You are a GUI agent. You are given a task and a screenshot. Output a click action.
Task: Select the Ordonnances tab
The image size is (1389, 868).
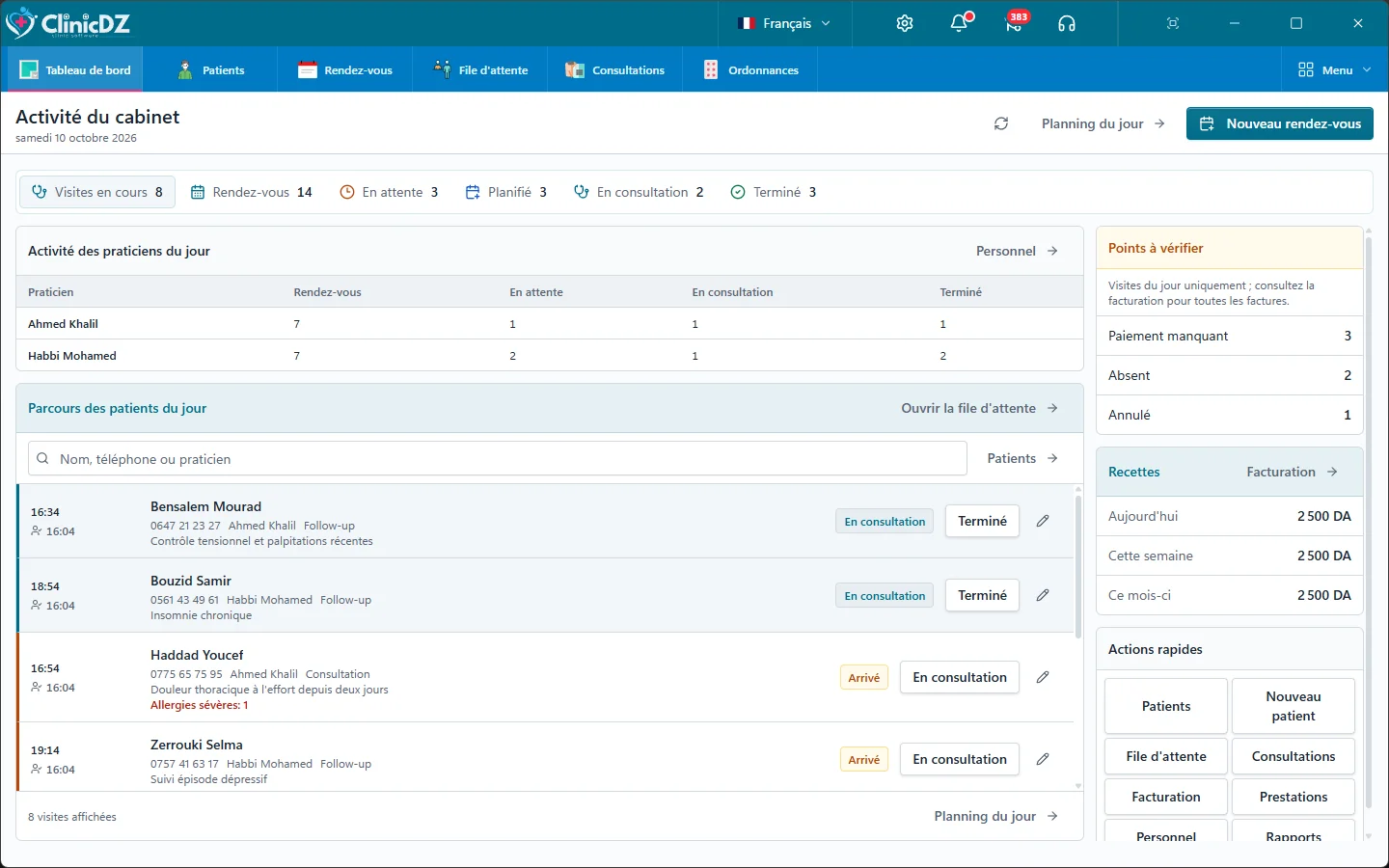click(x=750, y=69)
